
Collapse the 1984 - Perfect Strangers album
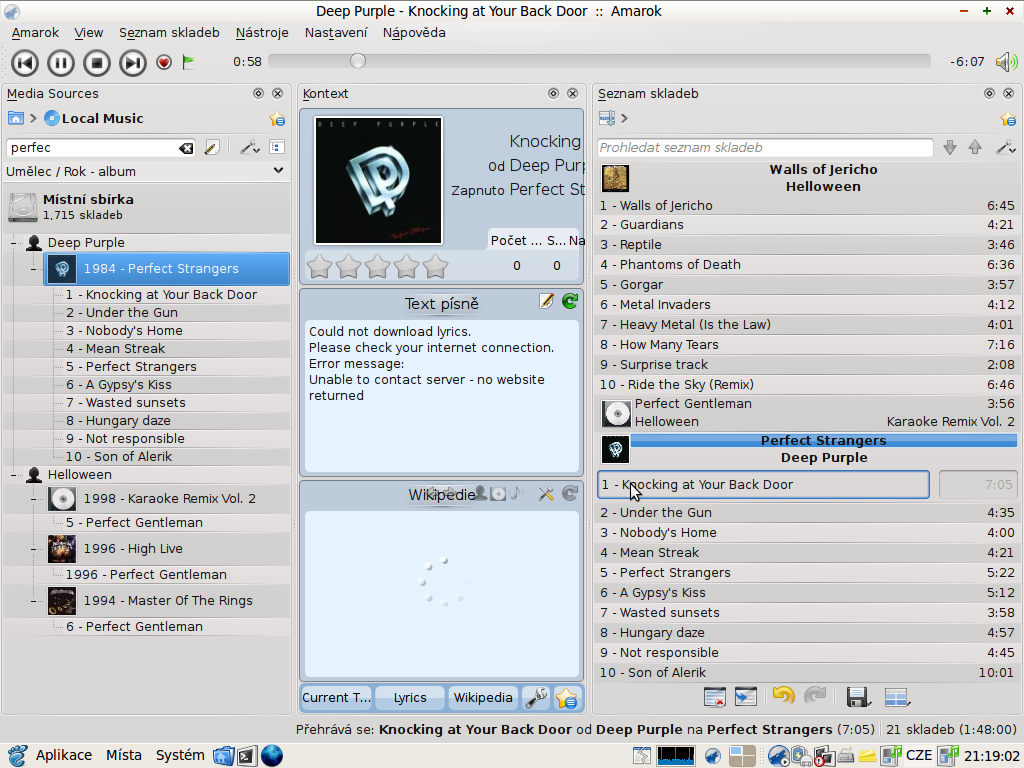pos(33,268)
